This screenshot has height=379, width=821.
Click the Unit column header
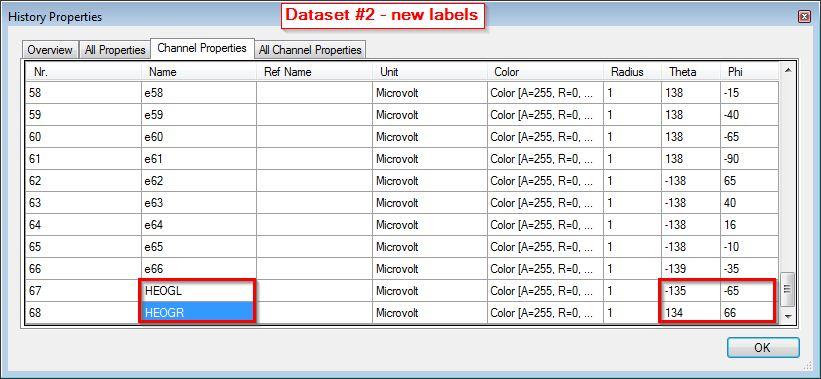[x=429, y=72]
